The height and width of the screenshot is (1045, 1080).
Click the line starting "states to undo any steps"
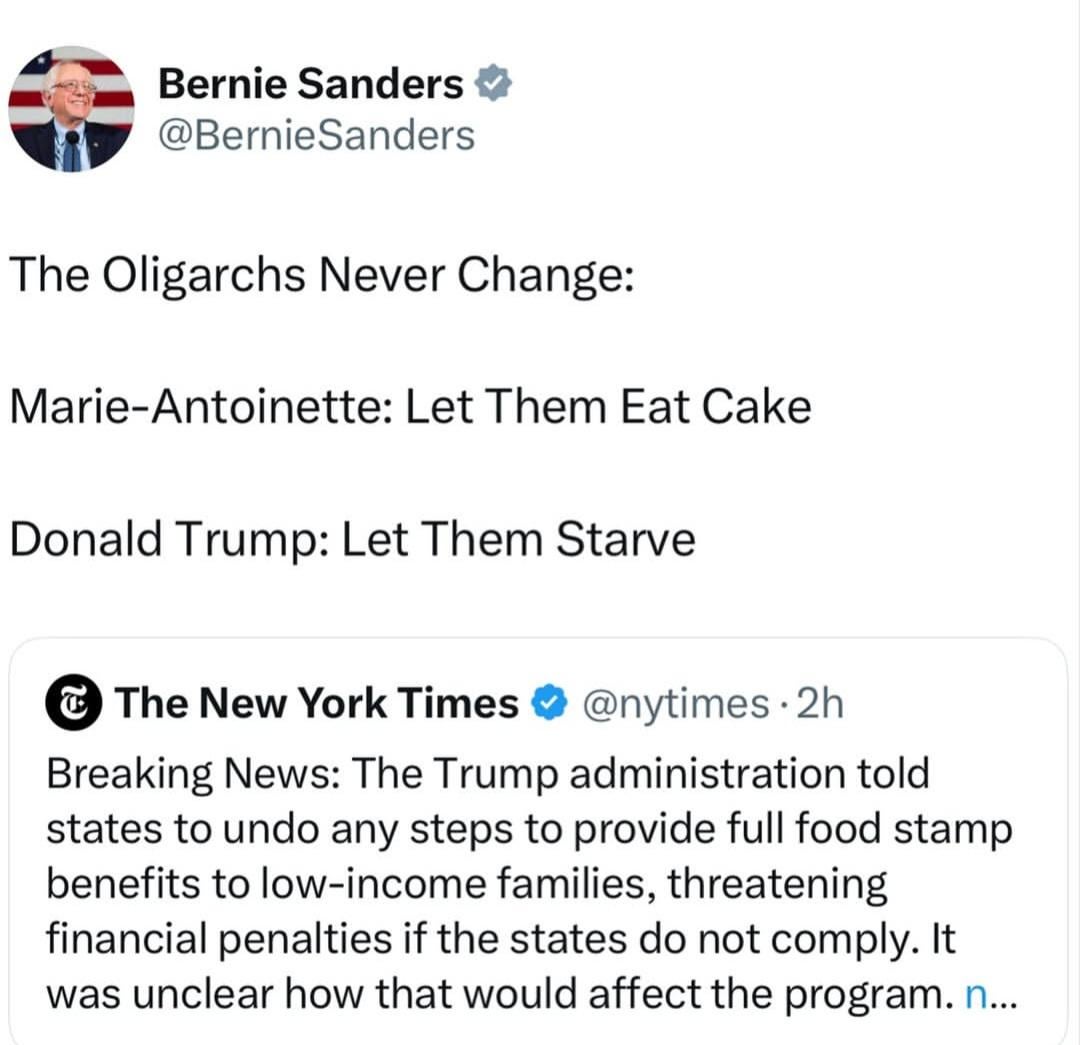tap(530, 829)
